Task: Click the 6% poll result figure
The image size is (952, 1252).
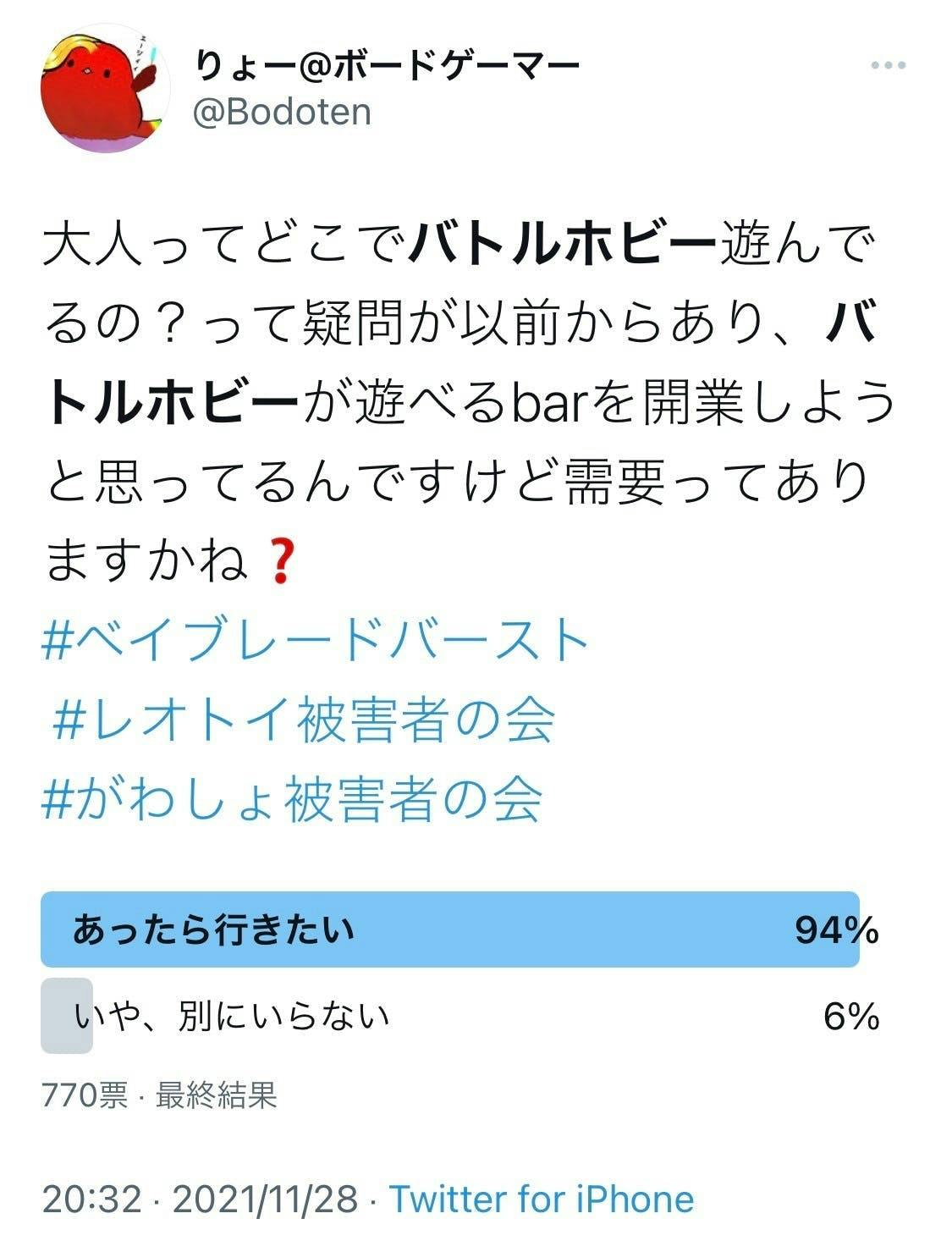Action: 851,1016
